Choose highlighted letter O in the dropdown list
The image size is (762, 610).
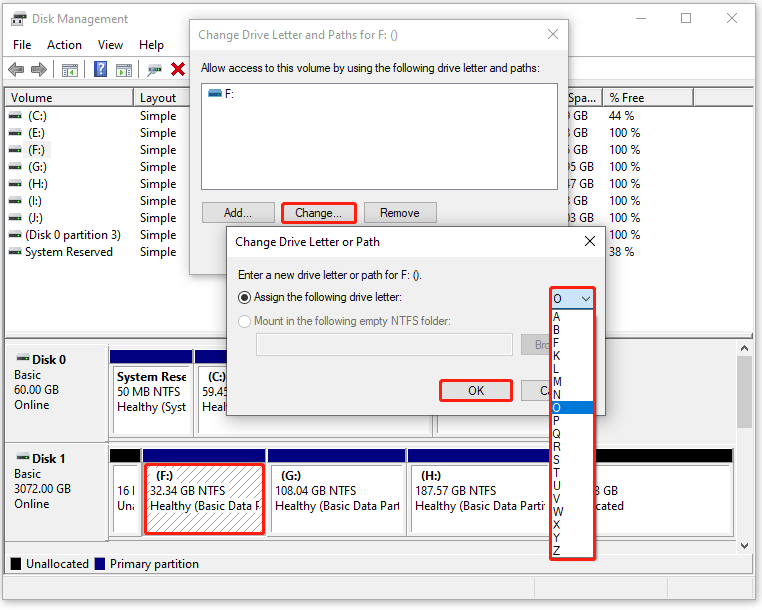click(572, 408)
